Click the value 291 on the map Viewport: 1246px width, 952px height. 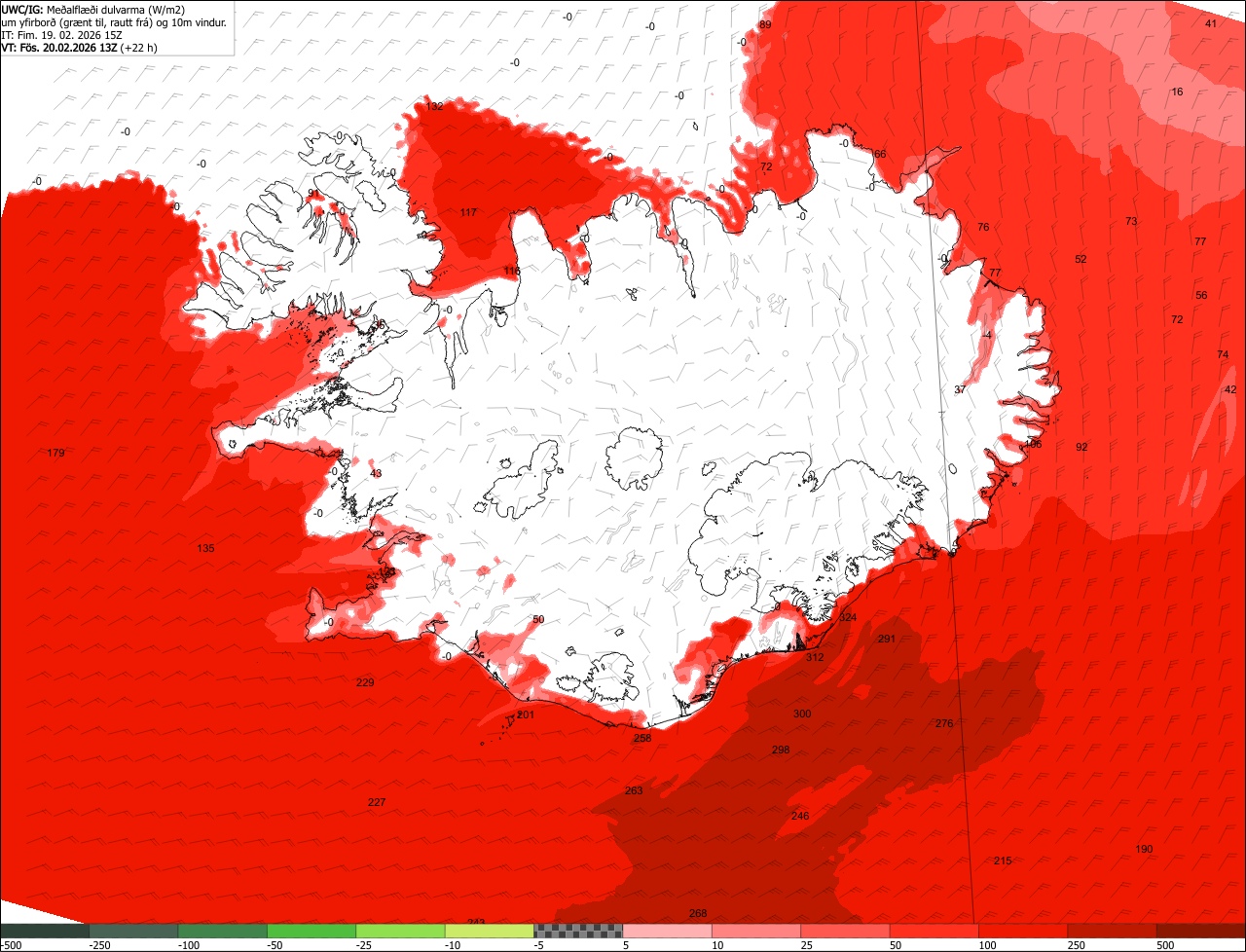886,639
